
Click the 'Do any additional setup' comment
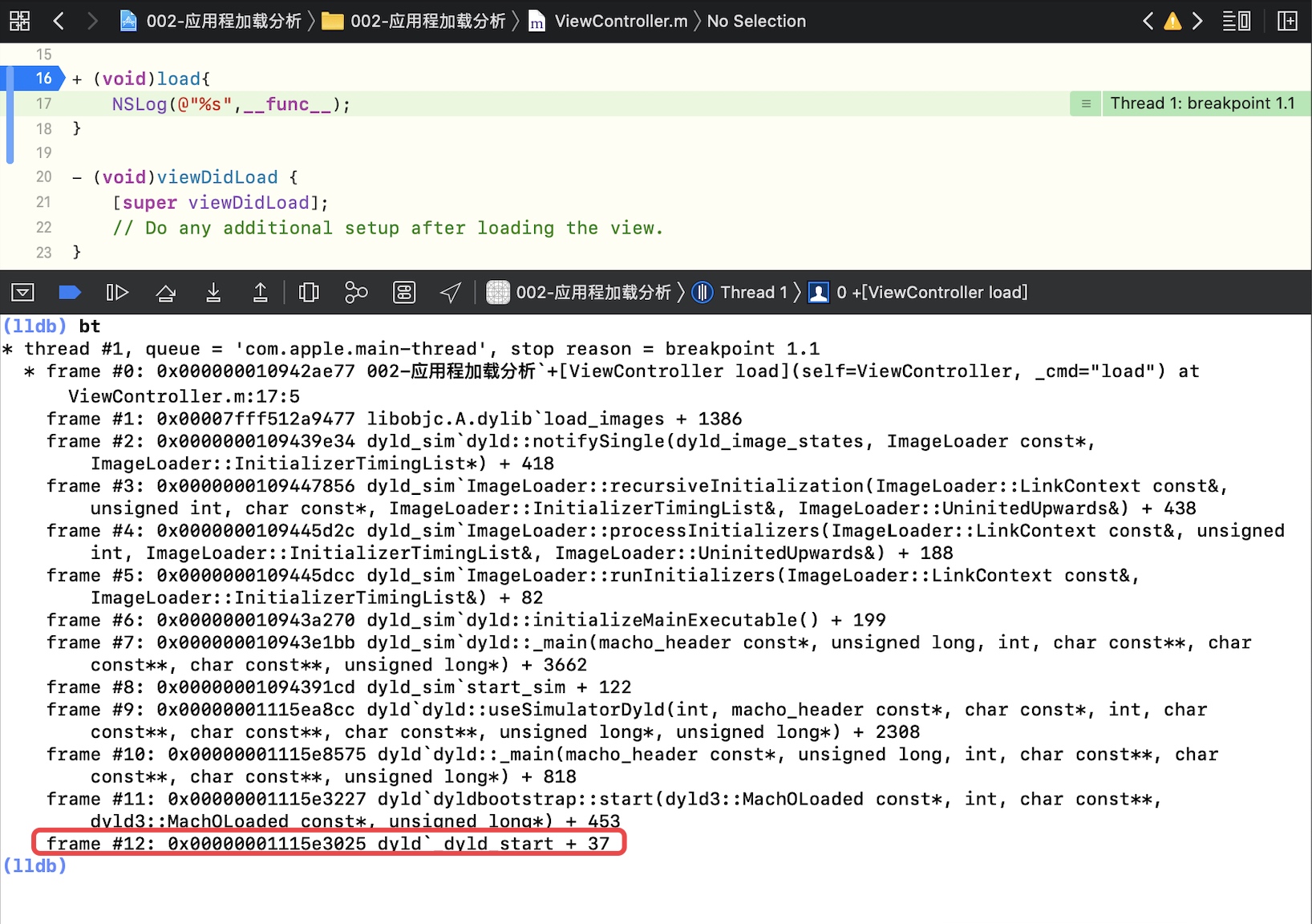(x=388, y=228)
